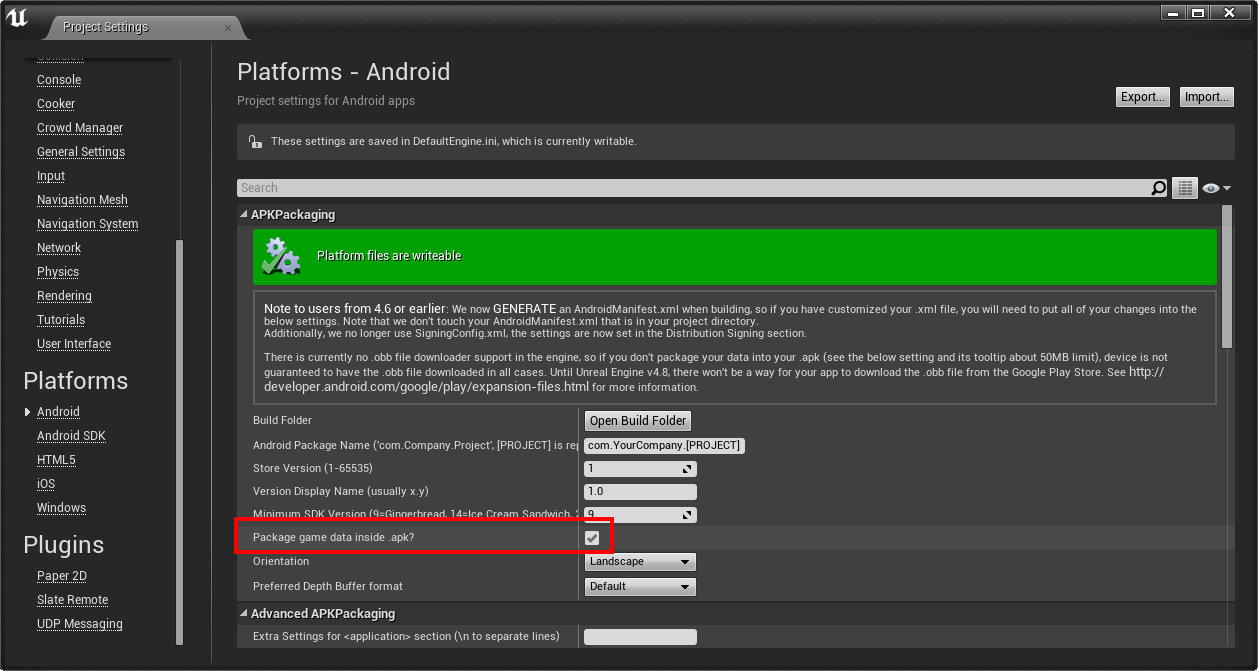Close the Project Settings tab

(x=228, y=27)
